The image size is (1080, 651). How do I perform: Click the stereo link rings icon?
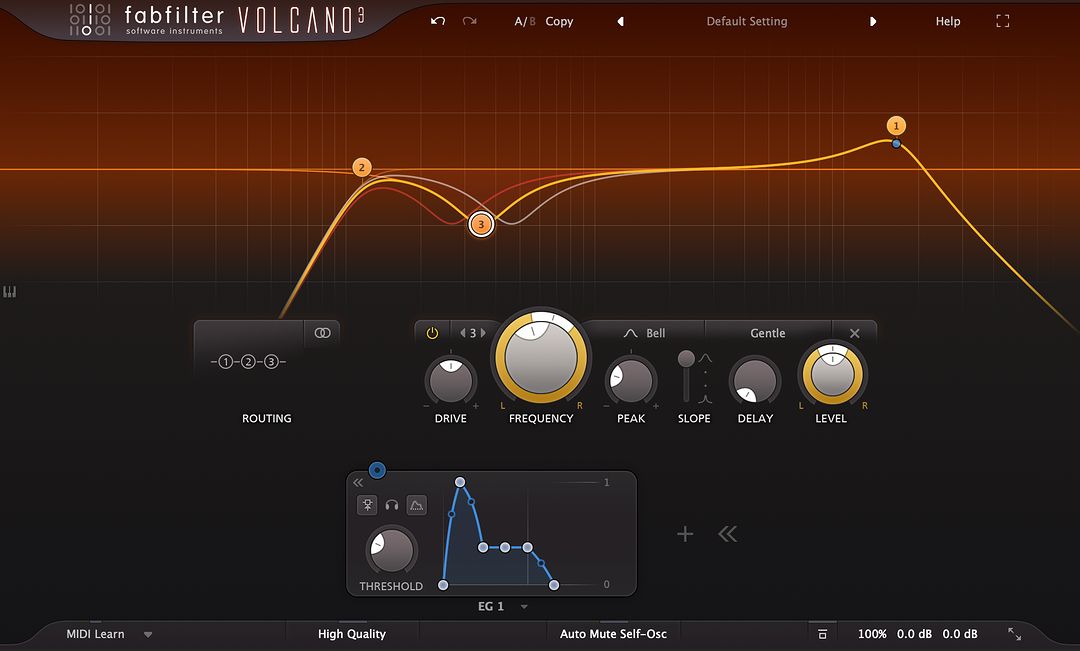(322, 333)
